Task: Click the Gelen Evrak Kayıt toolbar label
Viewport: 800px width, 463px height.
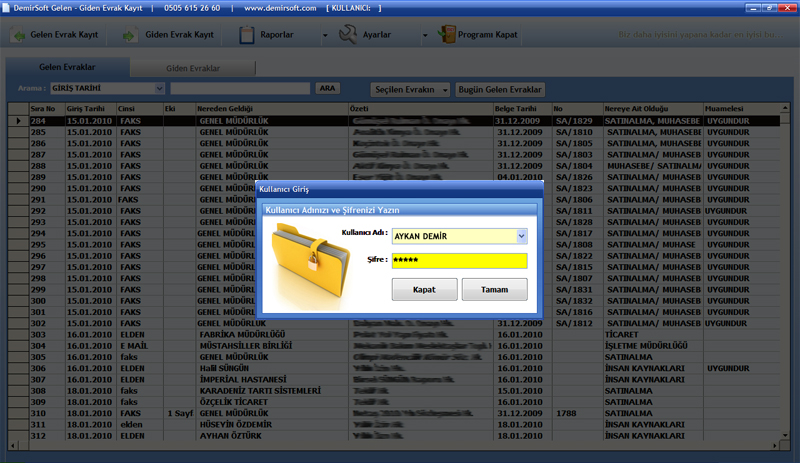Action: [64, 35]
